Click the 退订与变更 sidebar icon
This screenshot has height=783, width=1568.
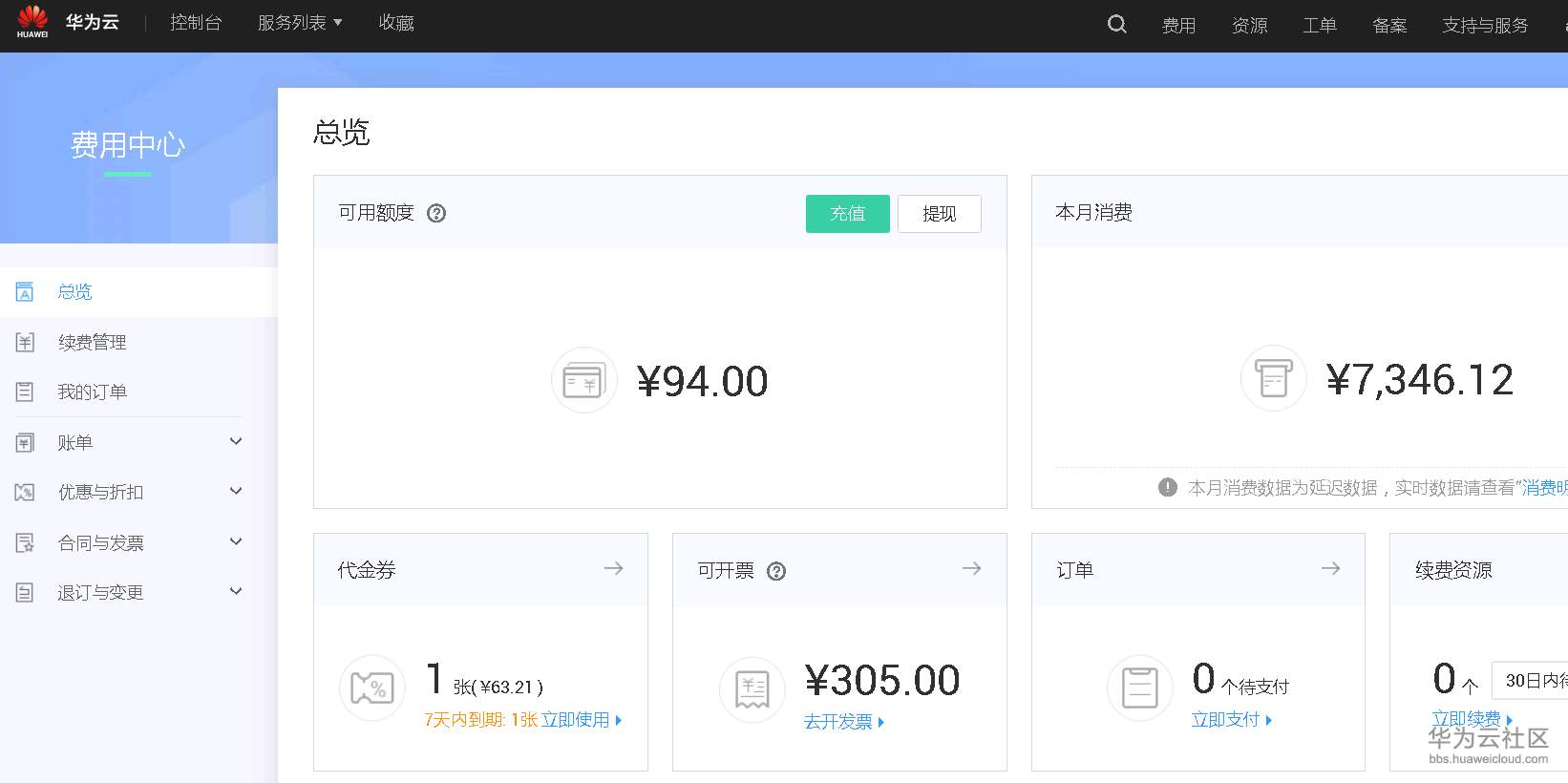coord(25,592)
